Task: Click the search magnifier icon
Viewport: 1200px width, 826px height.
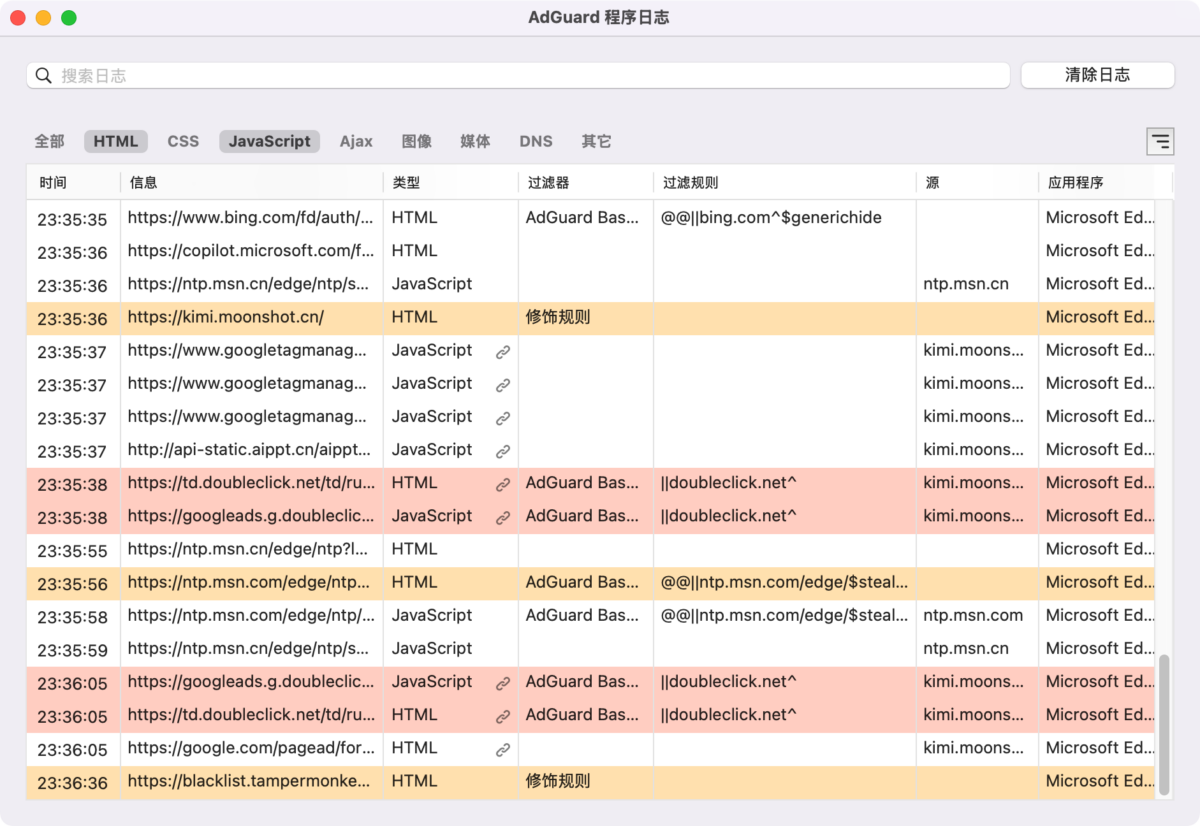Action: click(43, 76)
